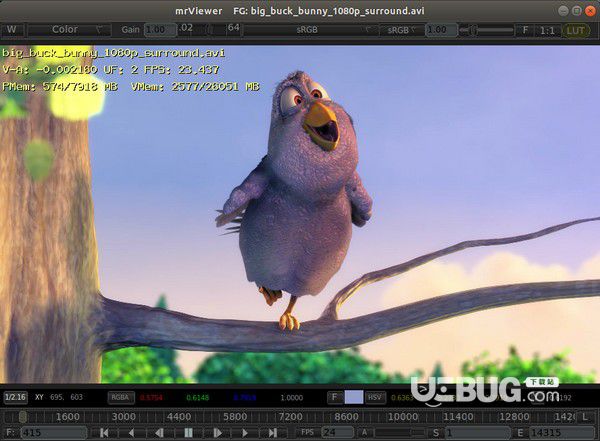
Task: Set zoom to 1:1
Action: tap(548, 30)
